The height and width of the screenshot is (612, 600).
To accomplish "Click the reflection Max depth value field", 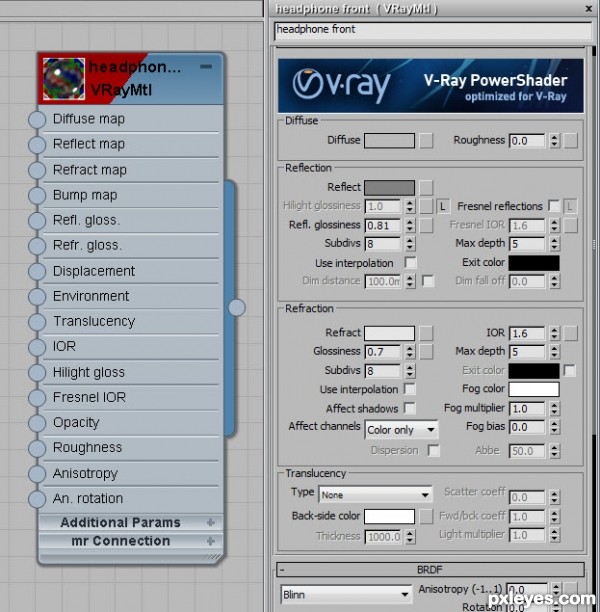I will 527,244.
